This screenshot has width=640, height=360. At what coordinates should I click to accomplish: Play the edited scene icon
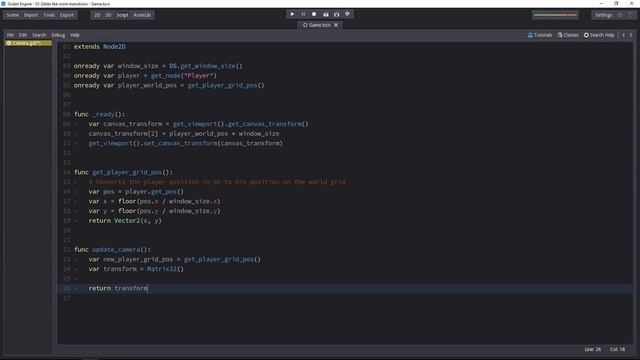326,14
